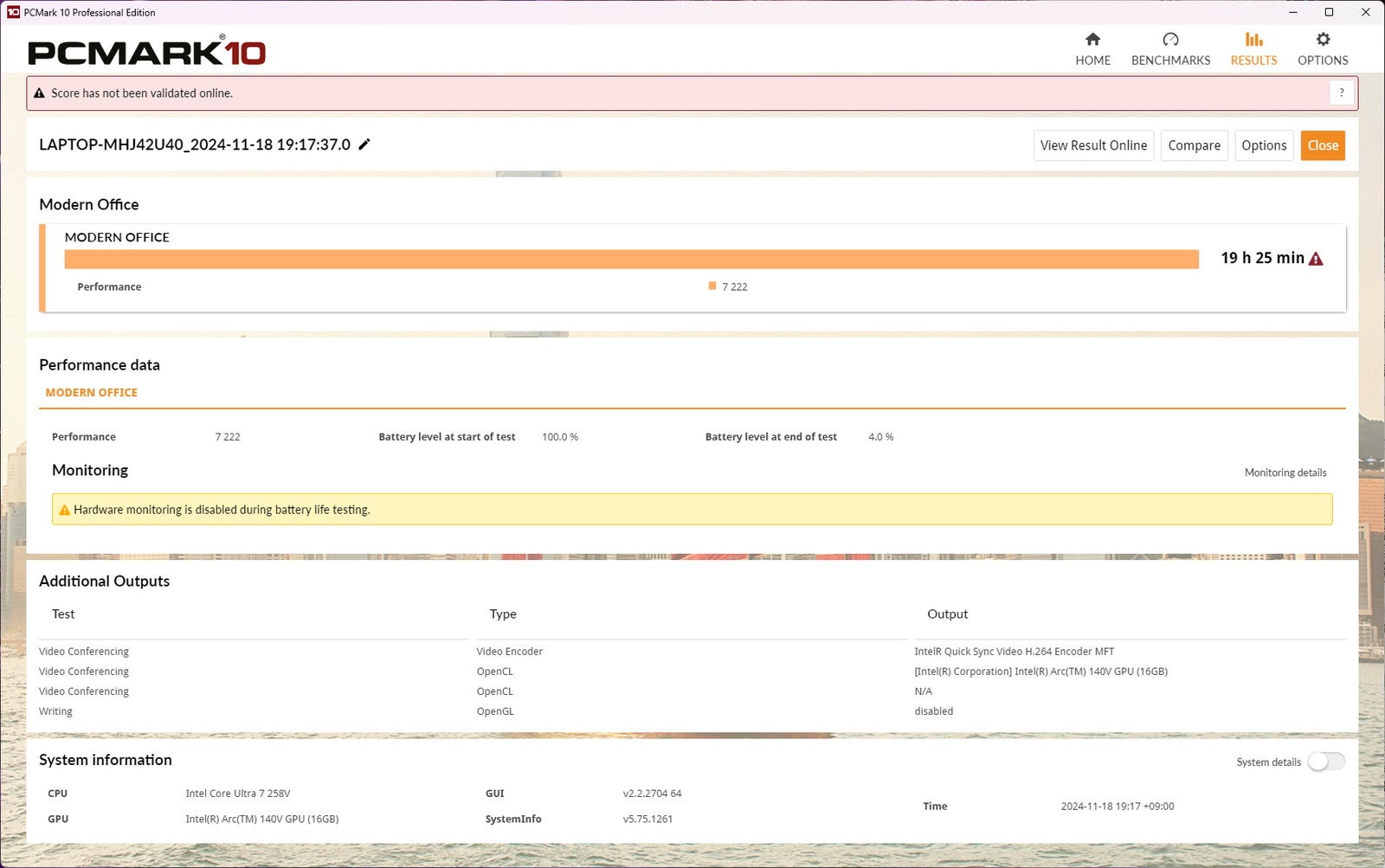Click the Video Encoder type cell

509,652
